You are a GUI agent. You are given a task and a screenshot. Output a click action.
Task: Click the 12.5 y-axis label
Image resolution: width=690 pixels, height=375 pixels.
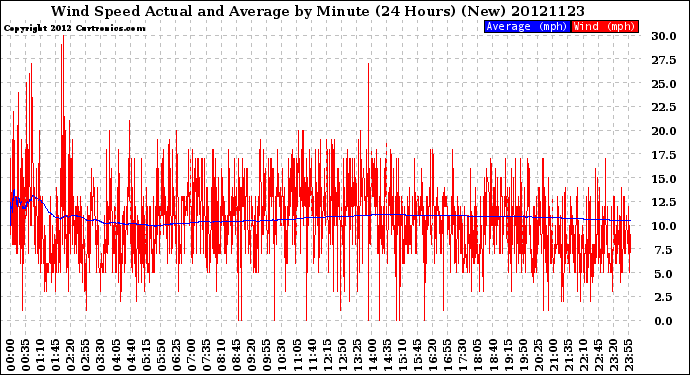pyautogui.click(x=664, y=202)
